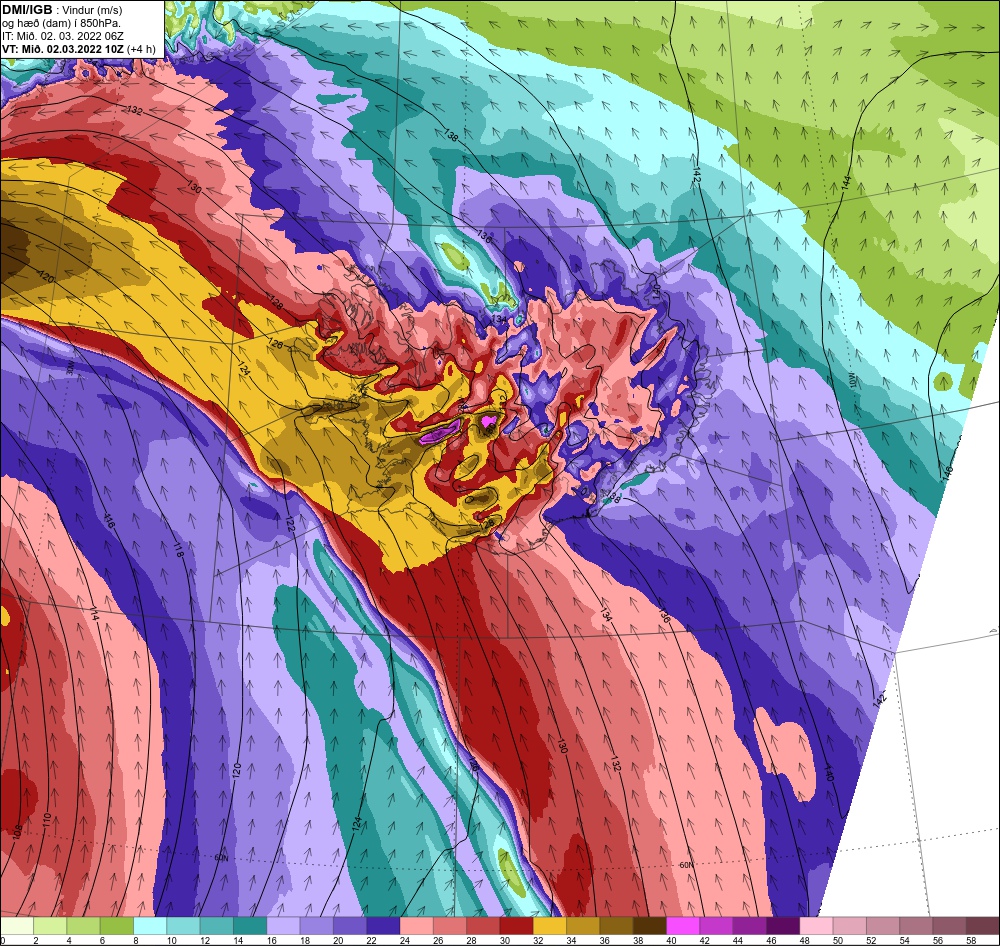Click the '116' height contour label

click(110, 521)
